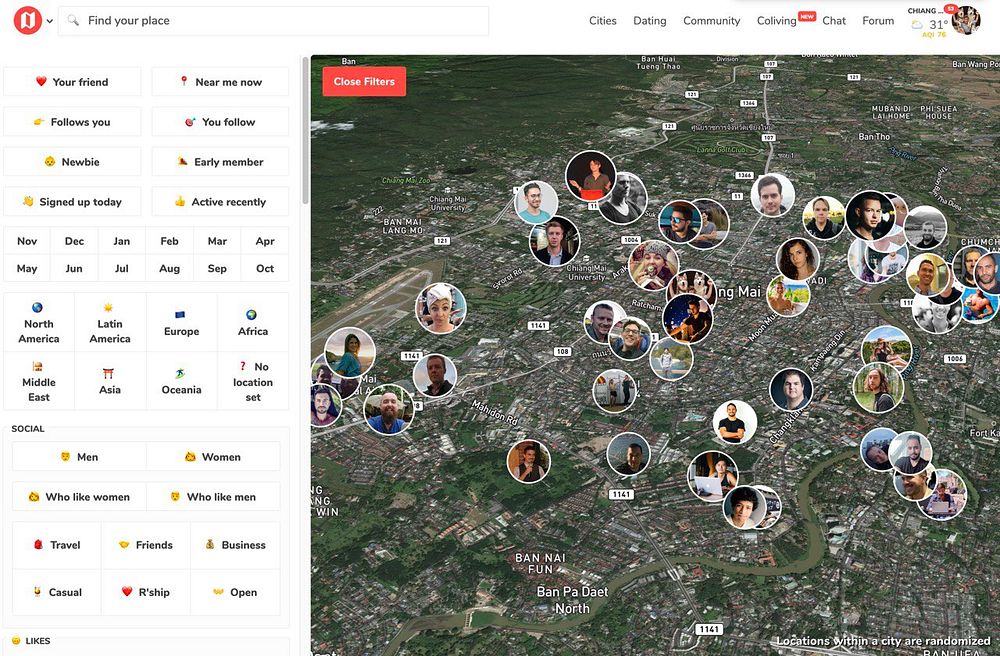The image size is (1000, 656).
Task: Toggle the 'You follow' filter
Action: pos(221,122)
